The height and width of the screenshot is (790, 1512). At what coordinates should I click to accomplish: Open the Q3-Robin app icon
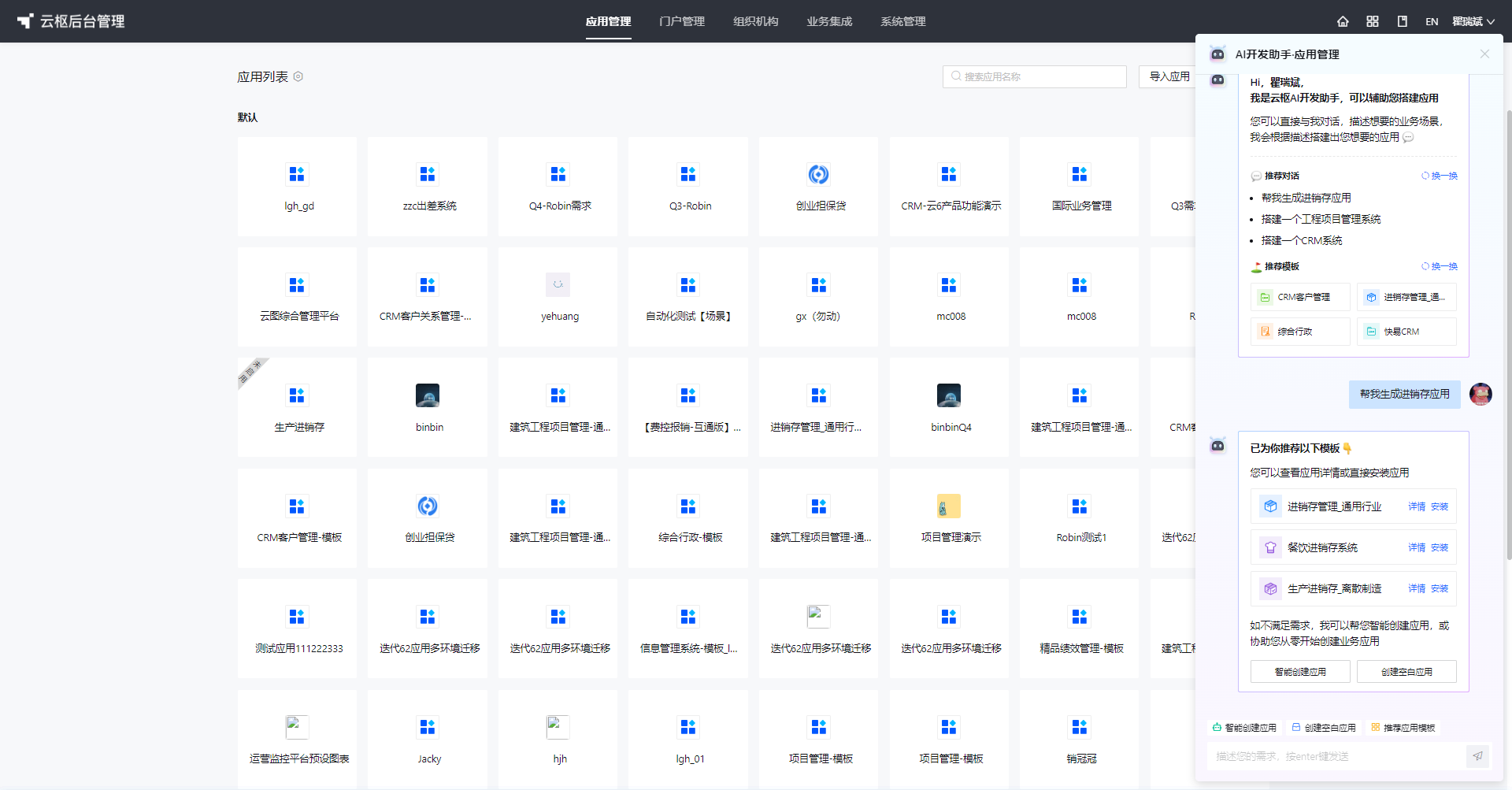(688, 174)
